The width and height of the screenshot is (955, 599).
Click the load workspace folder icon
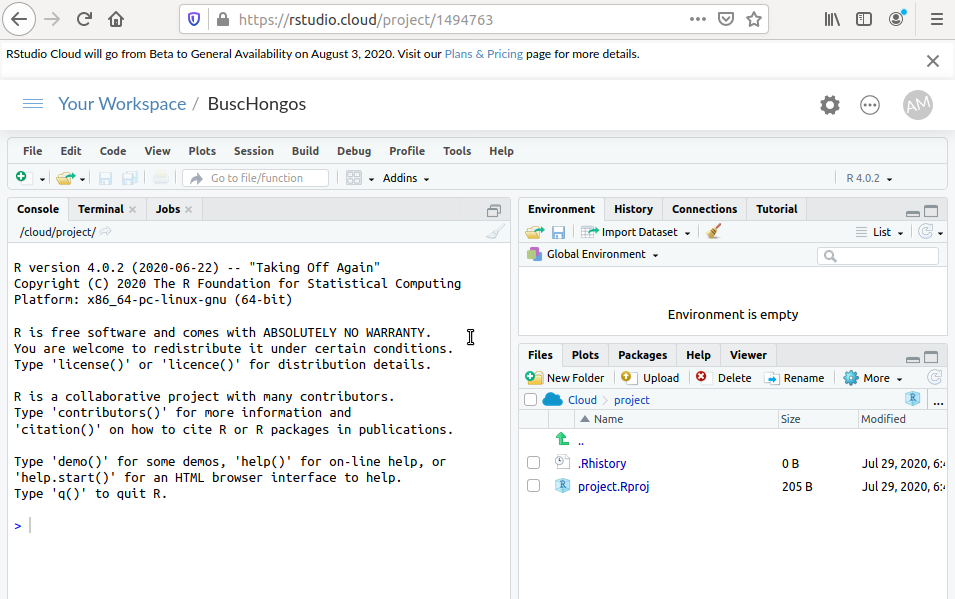(535, 232)
